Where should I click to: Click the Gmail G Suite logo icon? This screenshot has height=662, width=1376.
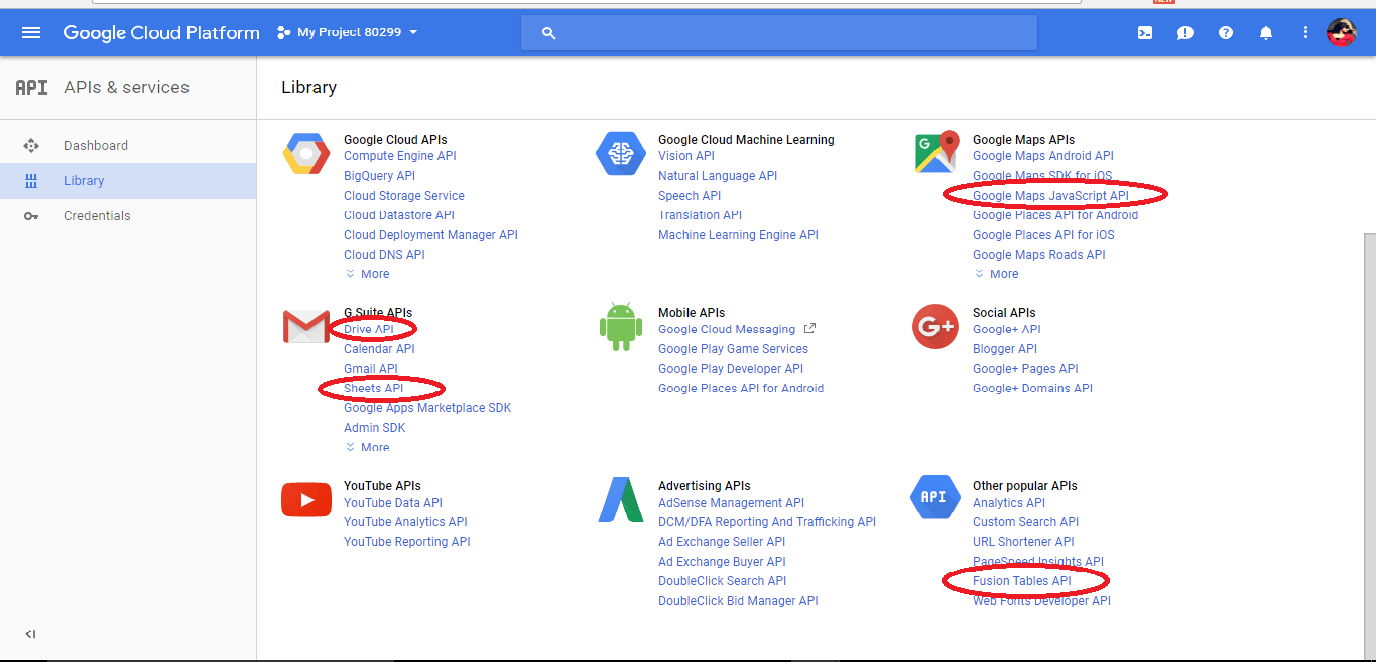click(305, 327)
